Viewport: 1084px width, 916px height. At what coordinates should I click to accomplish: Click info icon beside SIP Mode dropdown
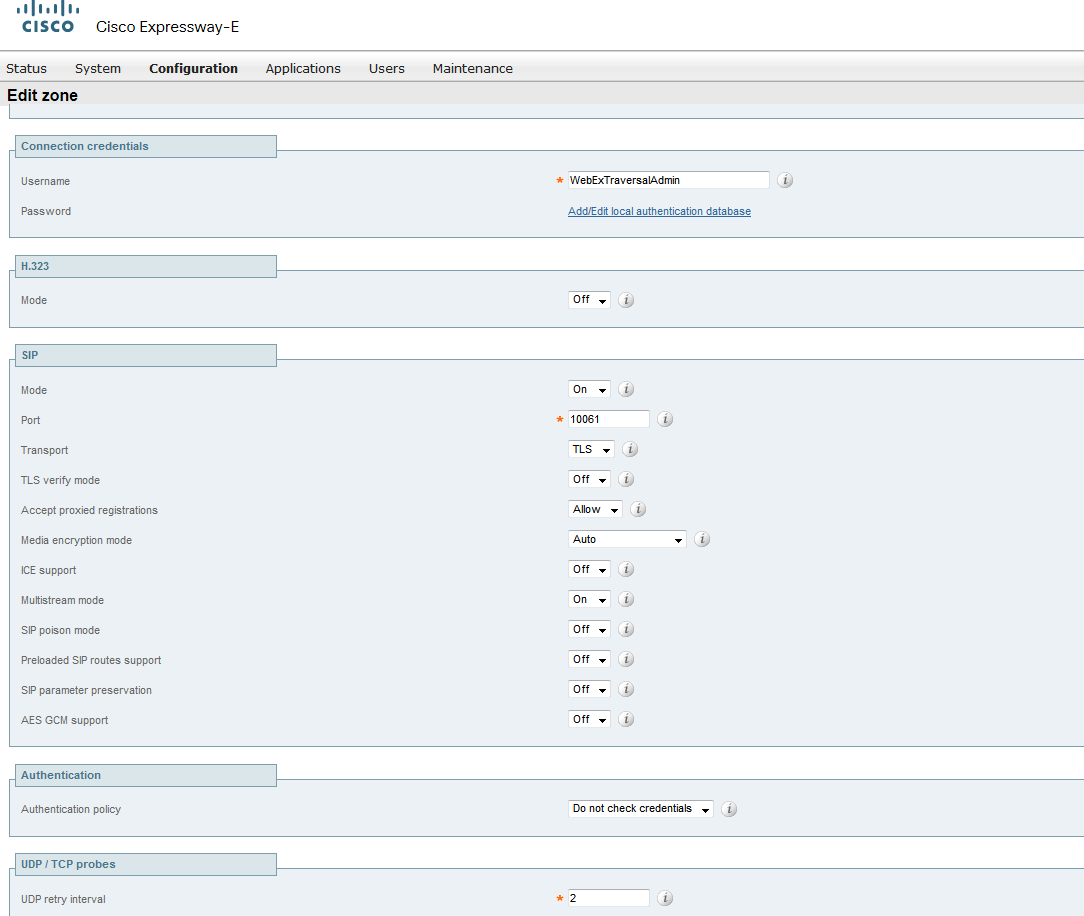[626, 389]
